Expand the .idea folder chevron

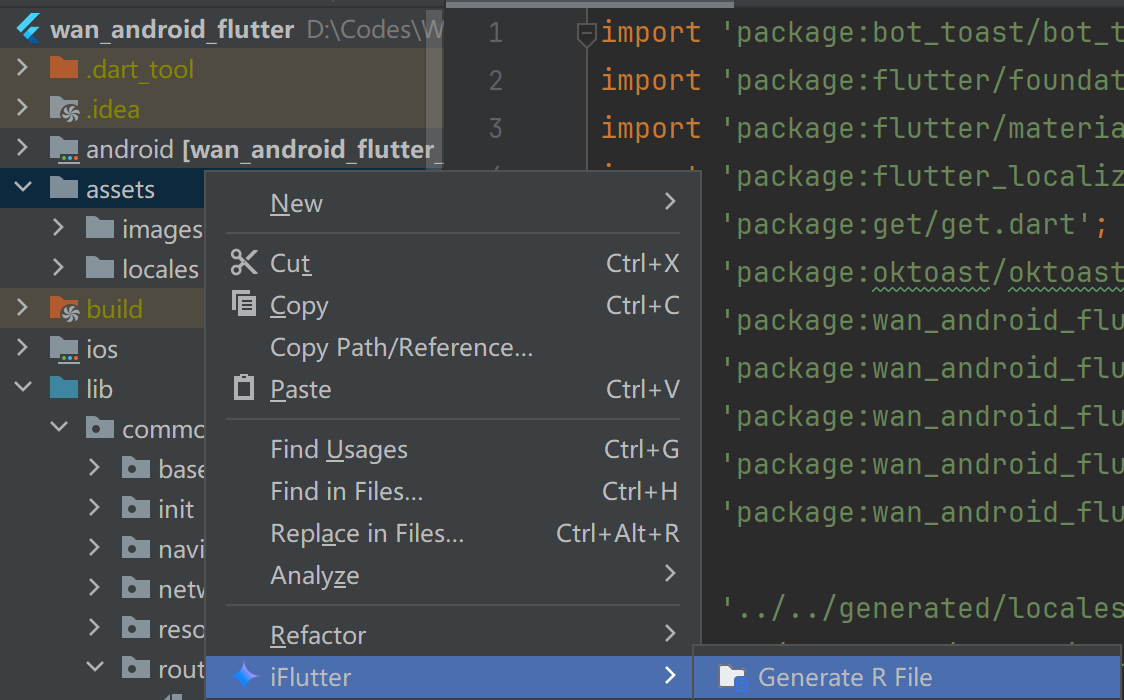tap(22, 108)
